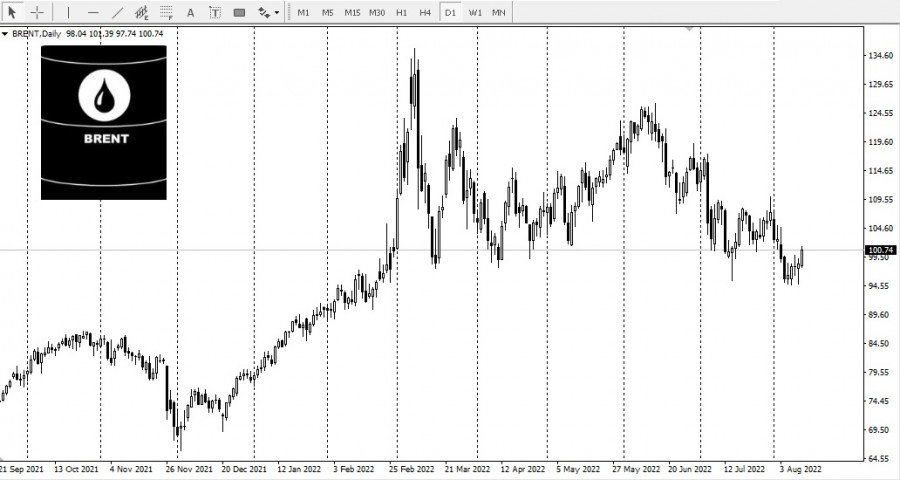
Task: Click the Text Label tool marked T
Action: click(215, 12)
